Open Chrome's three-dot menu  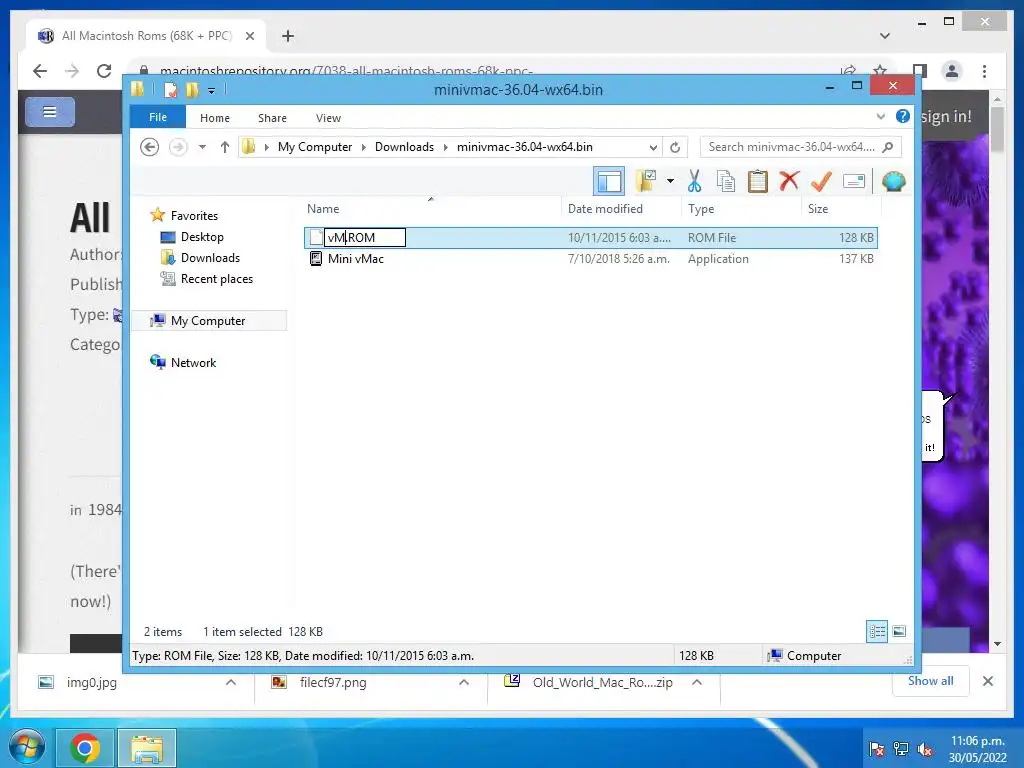click(984, 71)
